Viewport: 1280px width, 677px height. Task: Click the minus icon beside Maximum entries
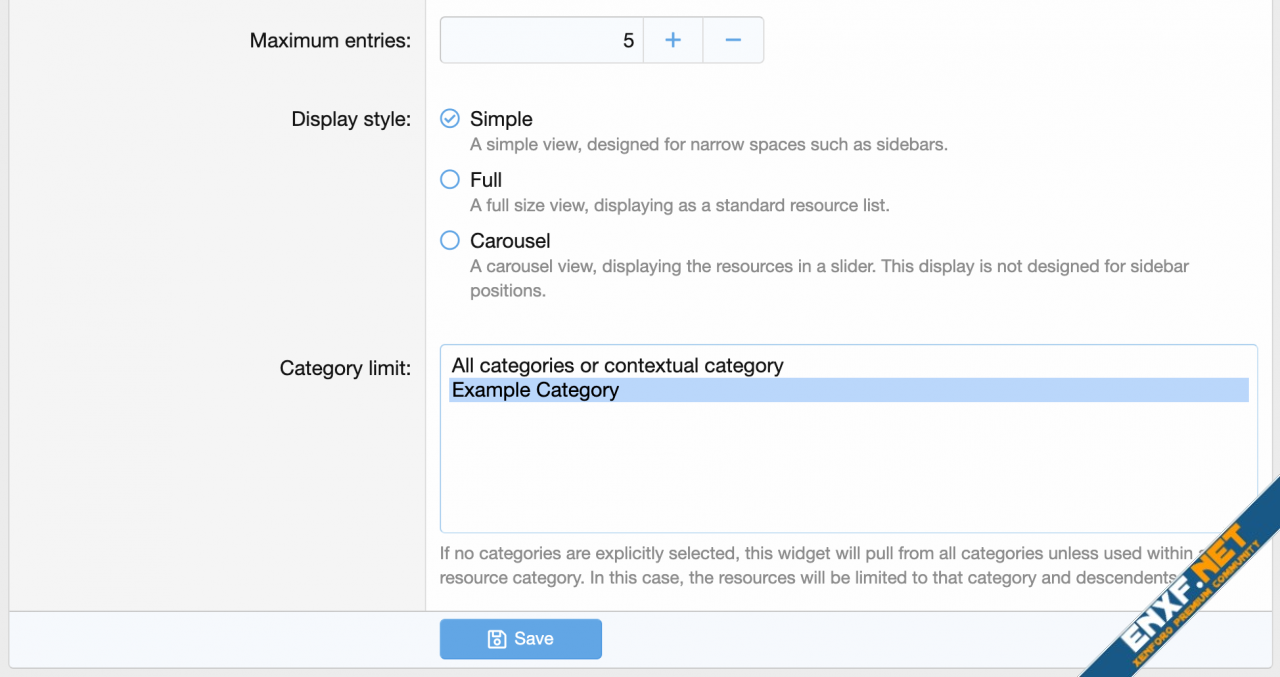[x=733, y=40]
